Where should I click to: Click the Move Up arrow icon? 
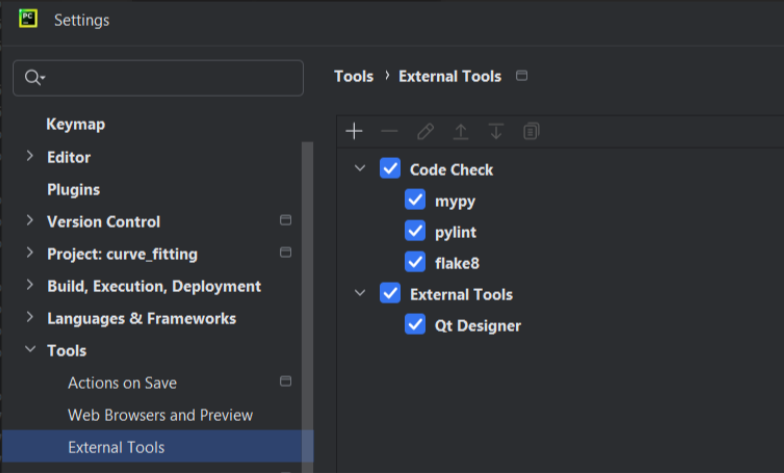[460, 131]
